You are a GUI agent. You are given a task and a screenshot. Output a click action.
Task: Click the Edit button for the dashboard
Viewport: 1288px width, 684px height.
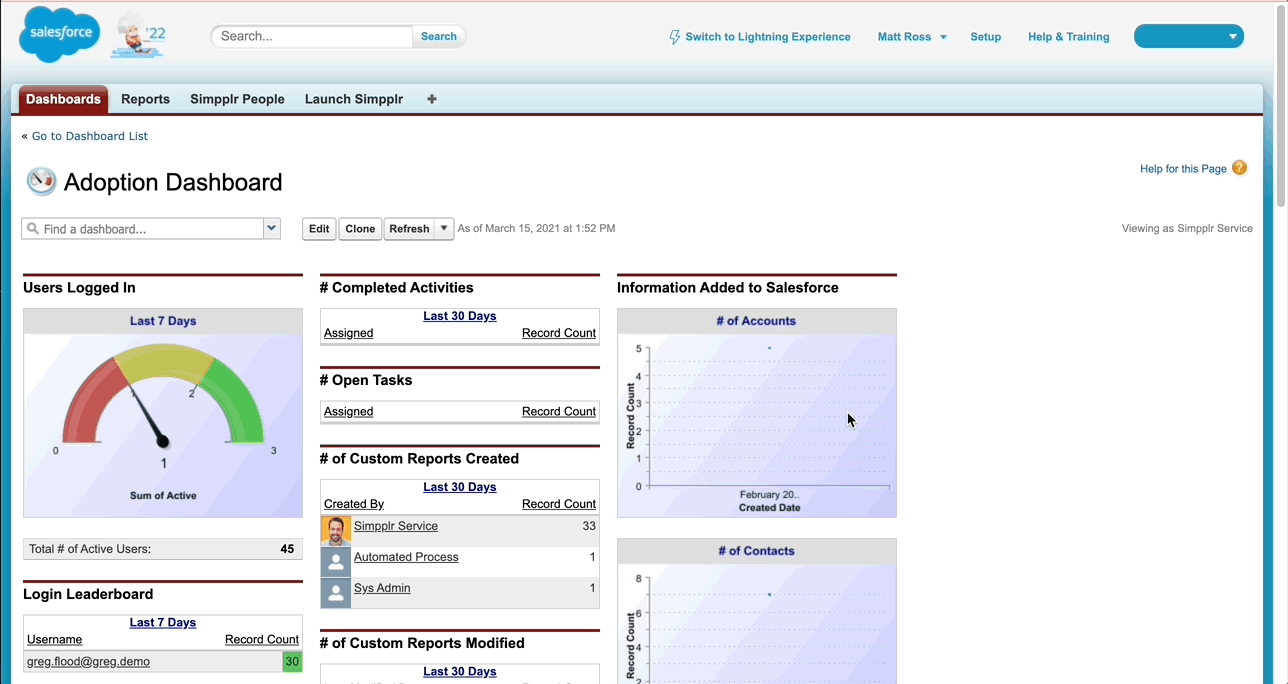tap(318, 228)
